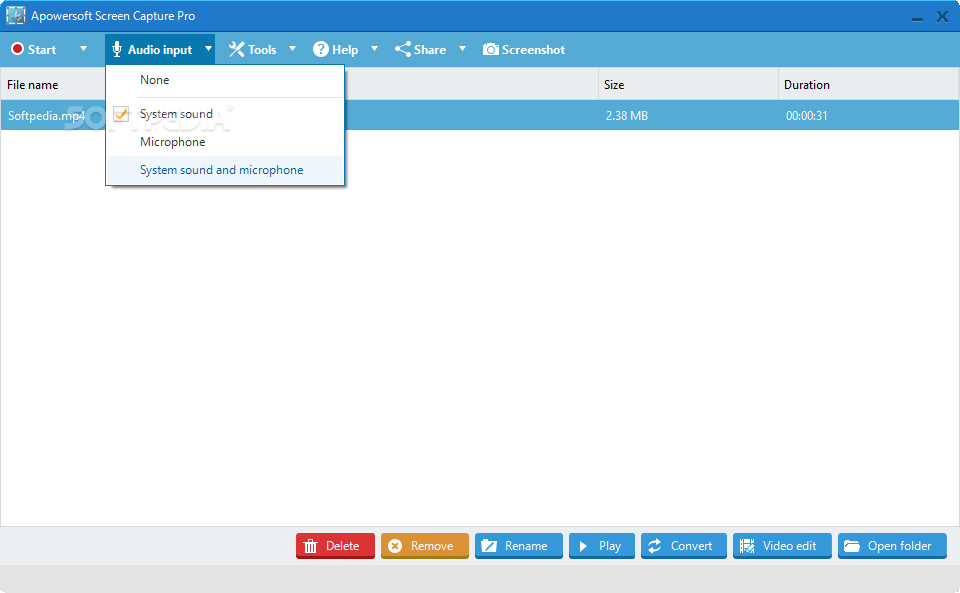
Task: Click the Rename button label
Action: (x=526, y=546)
